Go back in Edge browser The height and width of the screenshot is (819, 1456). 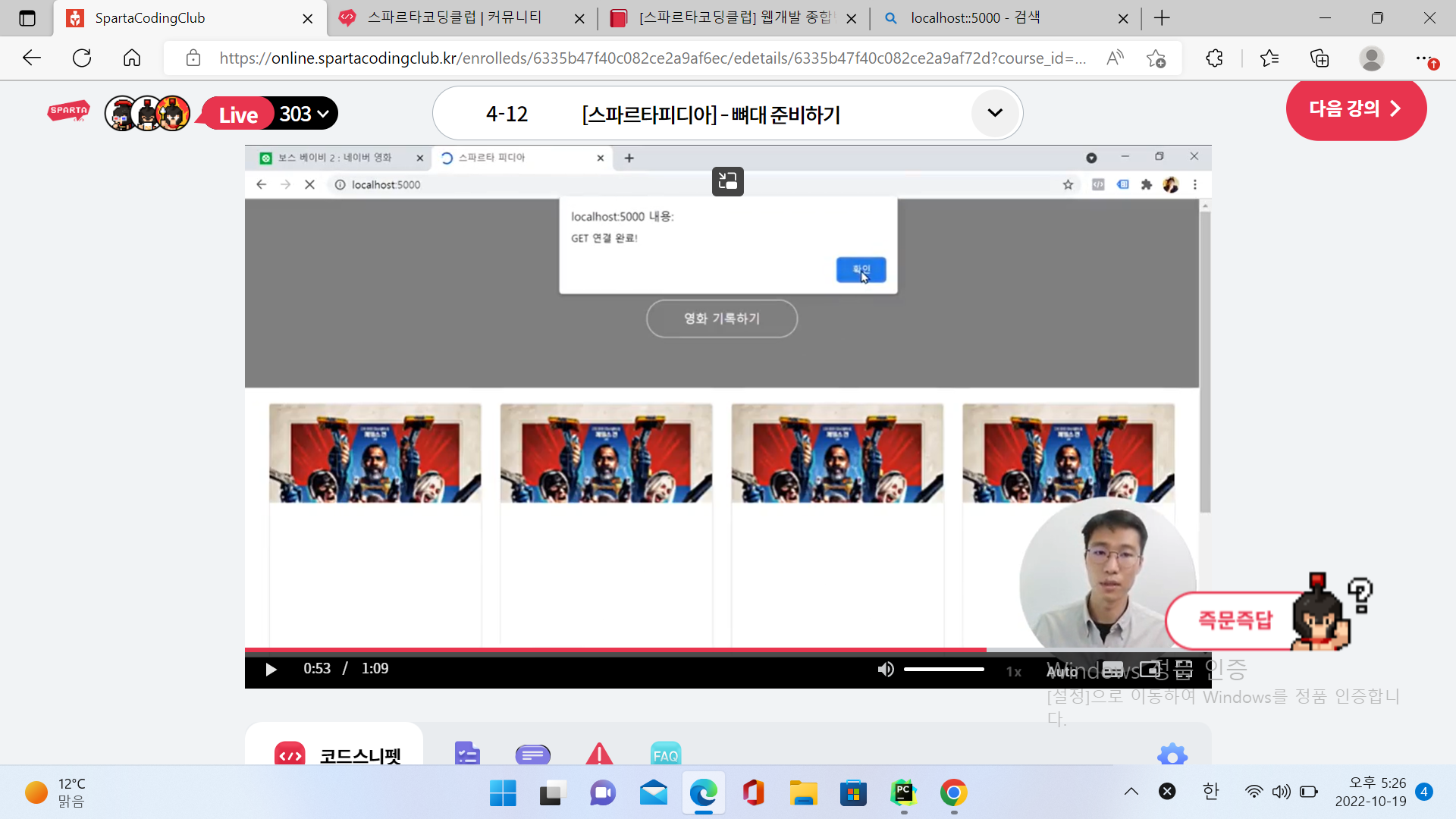pos(32,58)
